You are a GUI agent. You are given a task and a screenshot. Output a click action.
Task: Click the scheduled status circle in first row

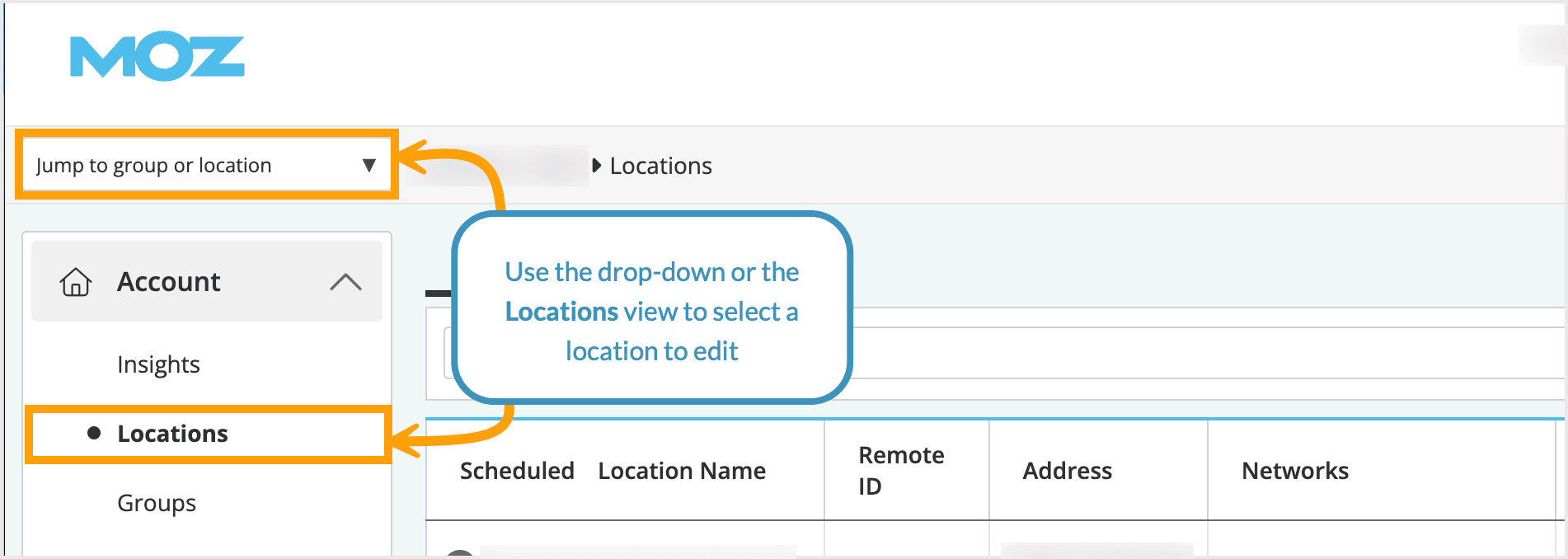(459, 552)
